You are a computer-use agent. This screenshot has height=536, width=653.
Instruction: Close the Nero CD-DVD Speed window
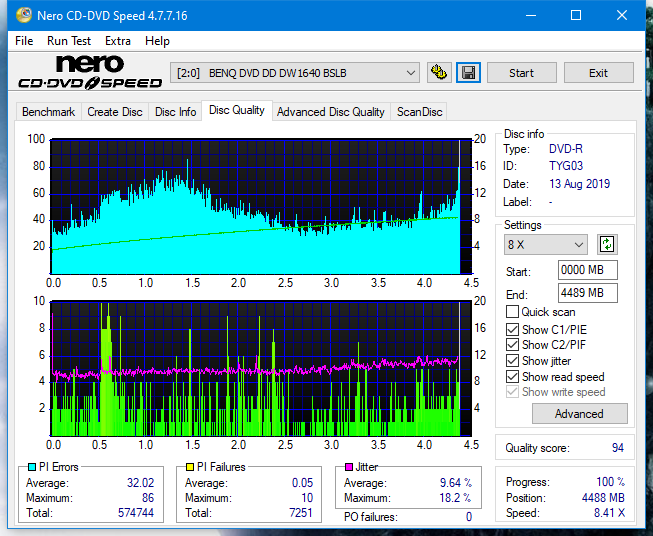pos(622,15)
